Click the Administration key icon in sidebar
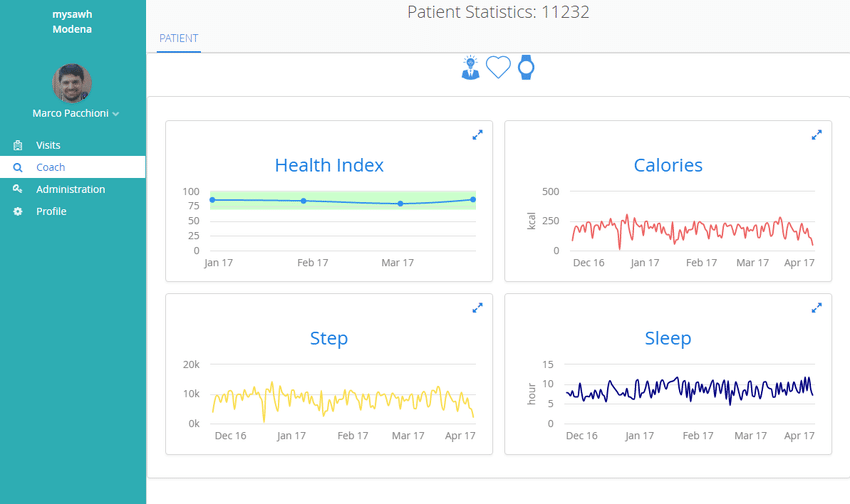This screenshot has height=504, width=850. (18, 189)
